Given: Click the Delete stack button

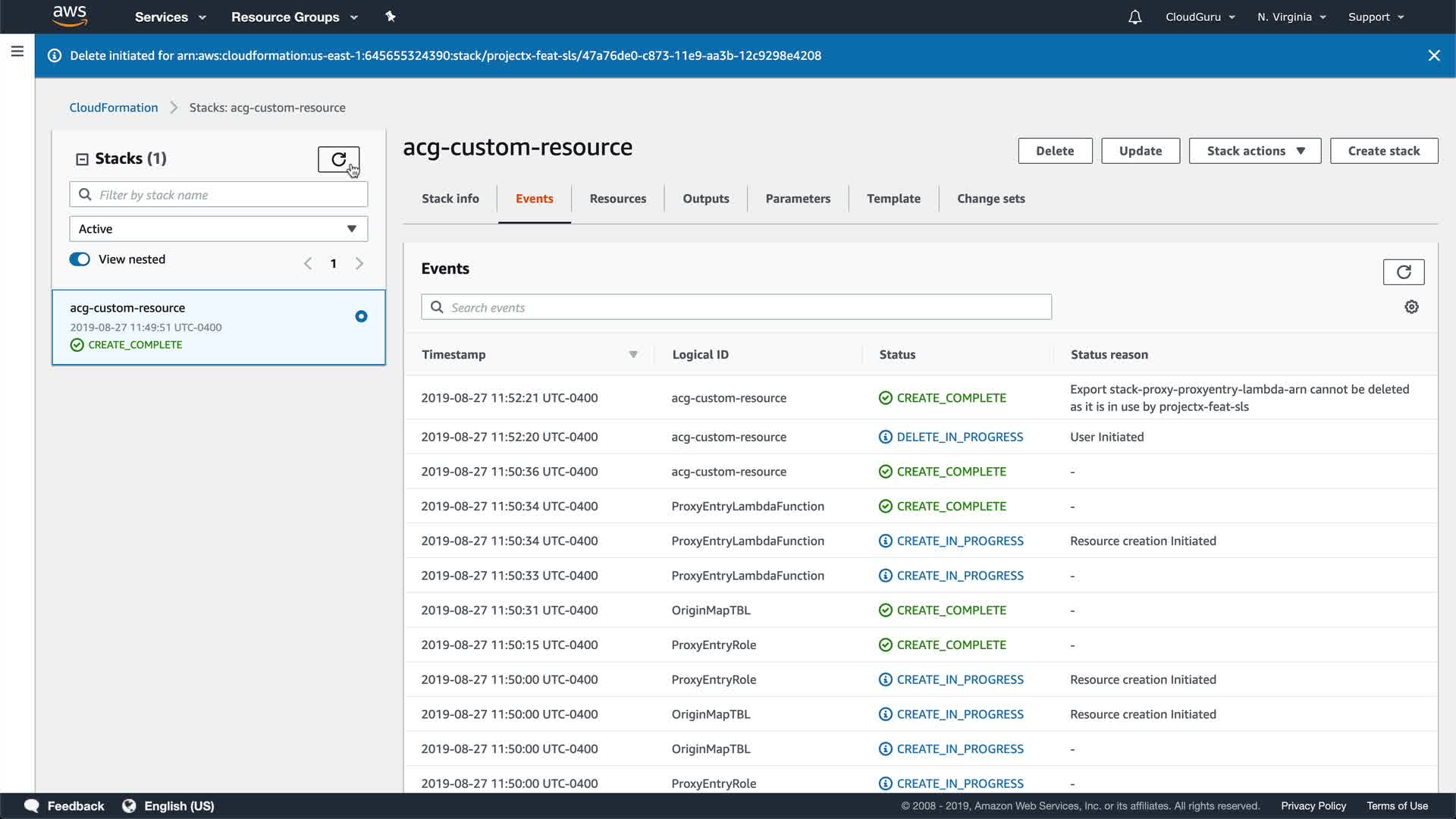Looking at the screenshot, I should tap(1054, 151).
